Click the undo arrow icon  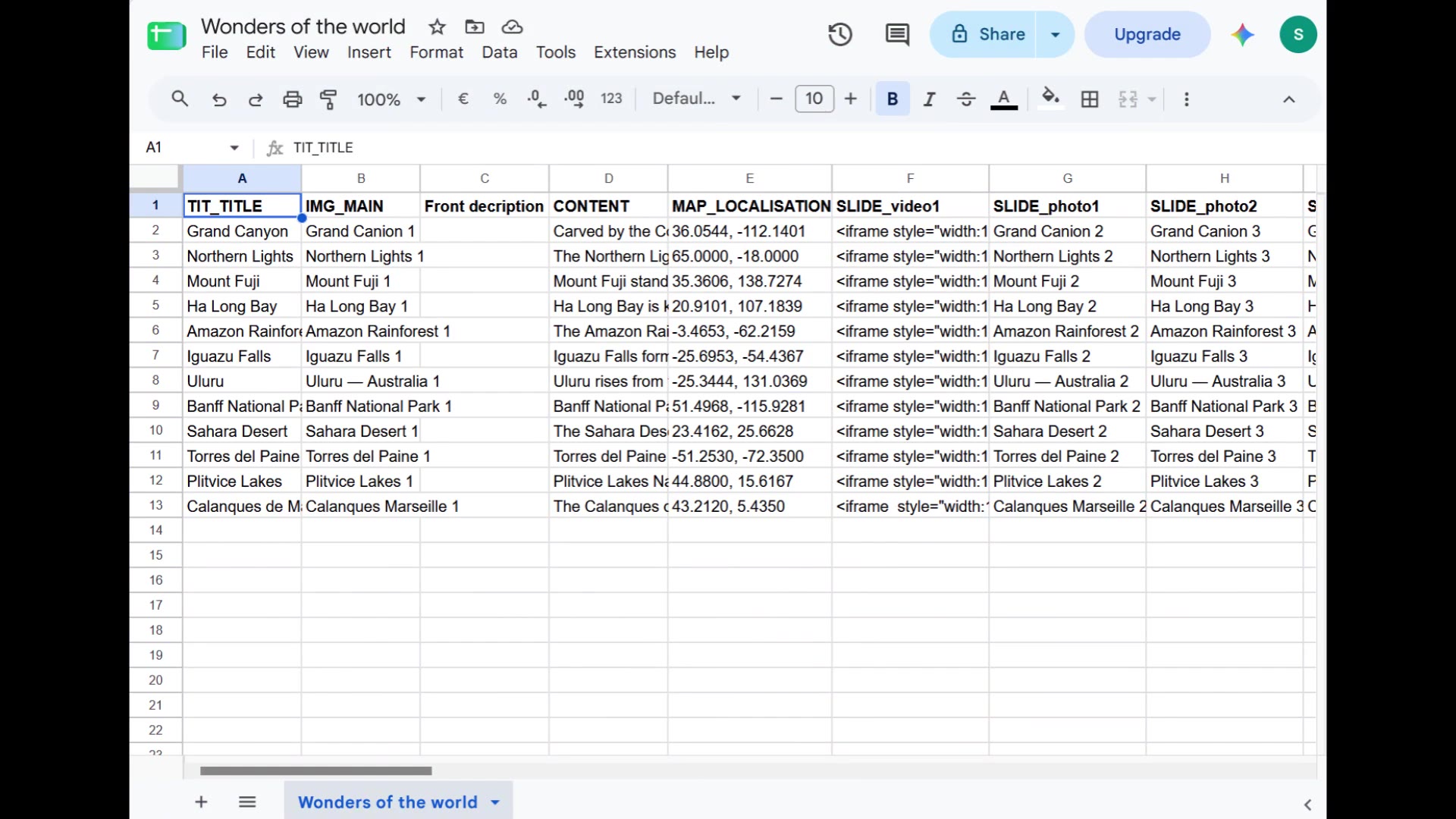[219, 99]
